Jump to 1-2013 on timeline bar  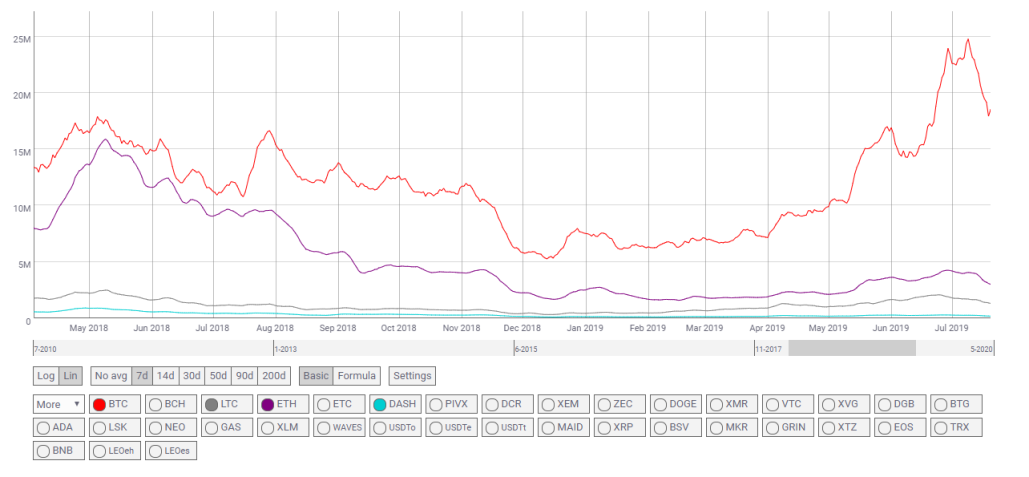[x=285, y=350]
